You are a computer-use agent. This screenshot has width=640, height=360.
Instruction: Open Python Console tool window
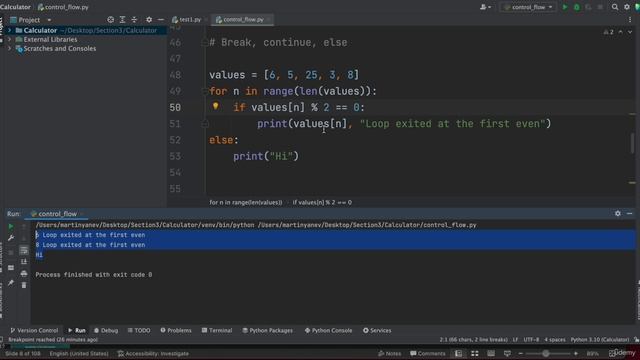click(328, 331)
